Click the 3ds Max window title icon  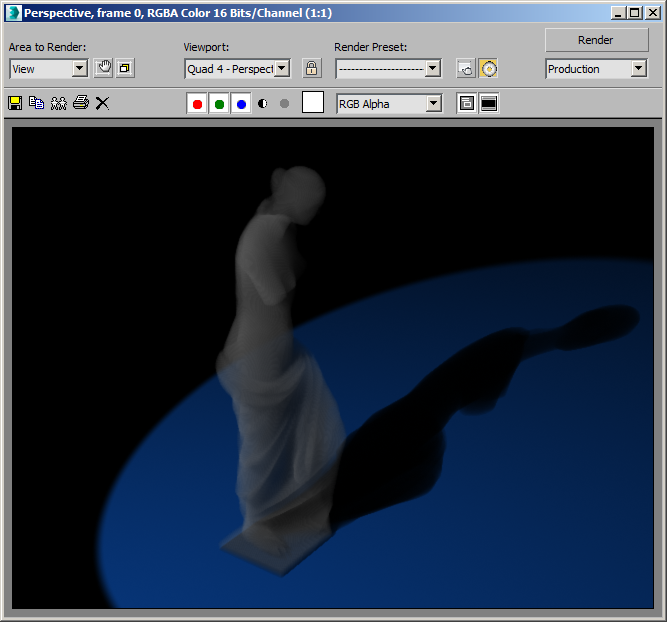(x=13, y=13)
